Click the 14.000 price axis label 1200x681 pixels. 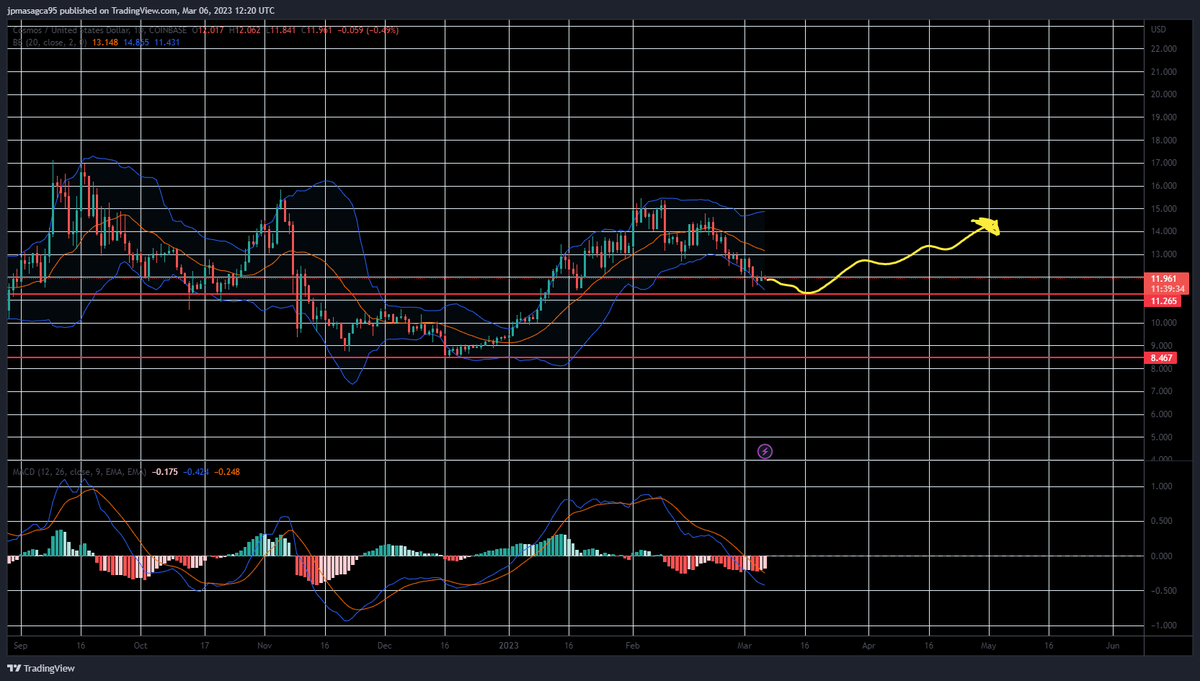pyautogui.click(x=1162, y=232)
